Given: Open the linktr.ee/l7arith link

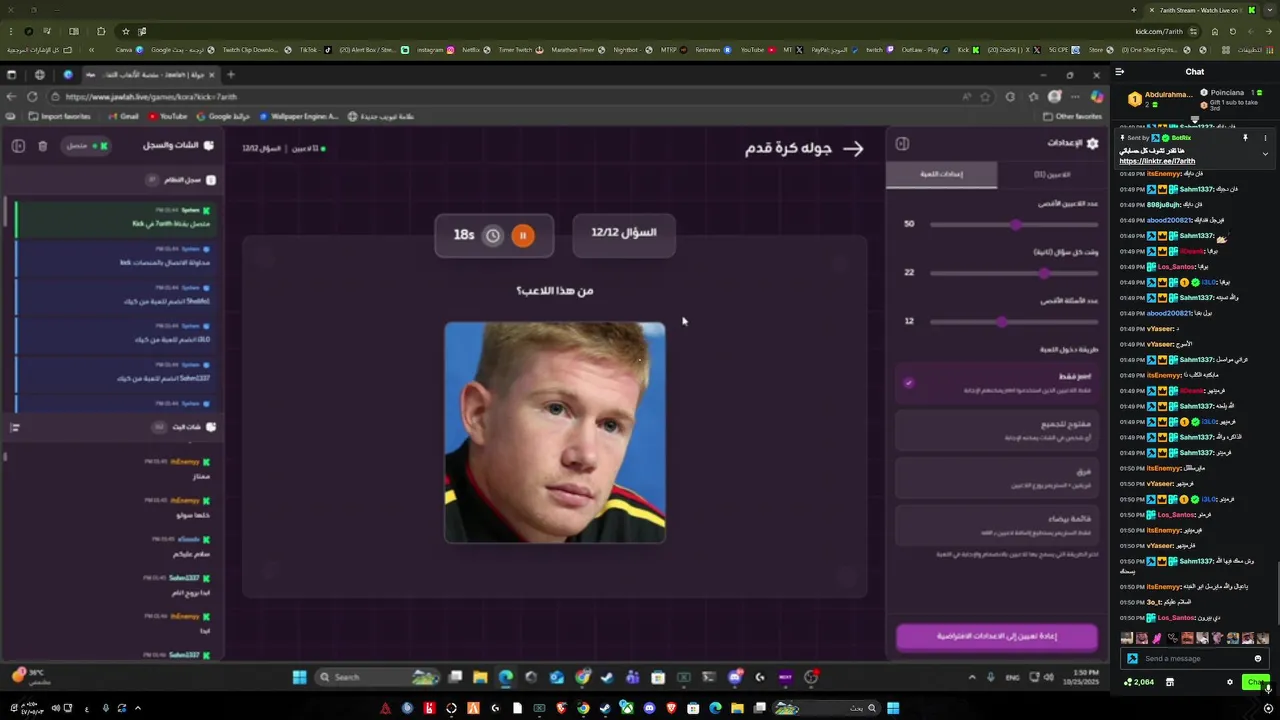Looking at the screenshot, I should pyautogui.click(x=1157, y=161).
